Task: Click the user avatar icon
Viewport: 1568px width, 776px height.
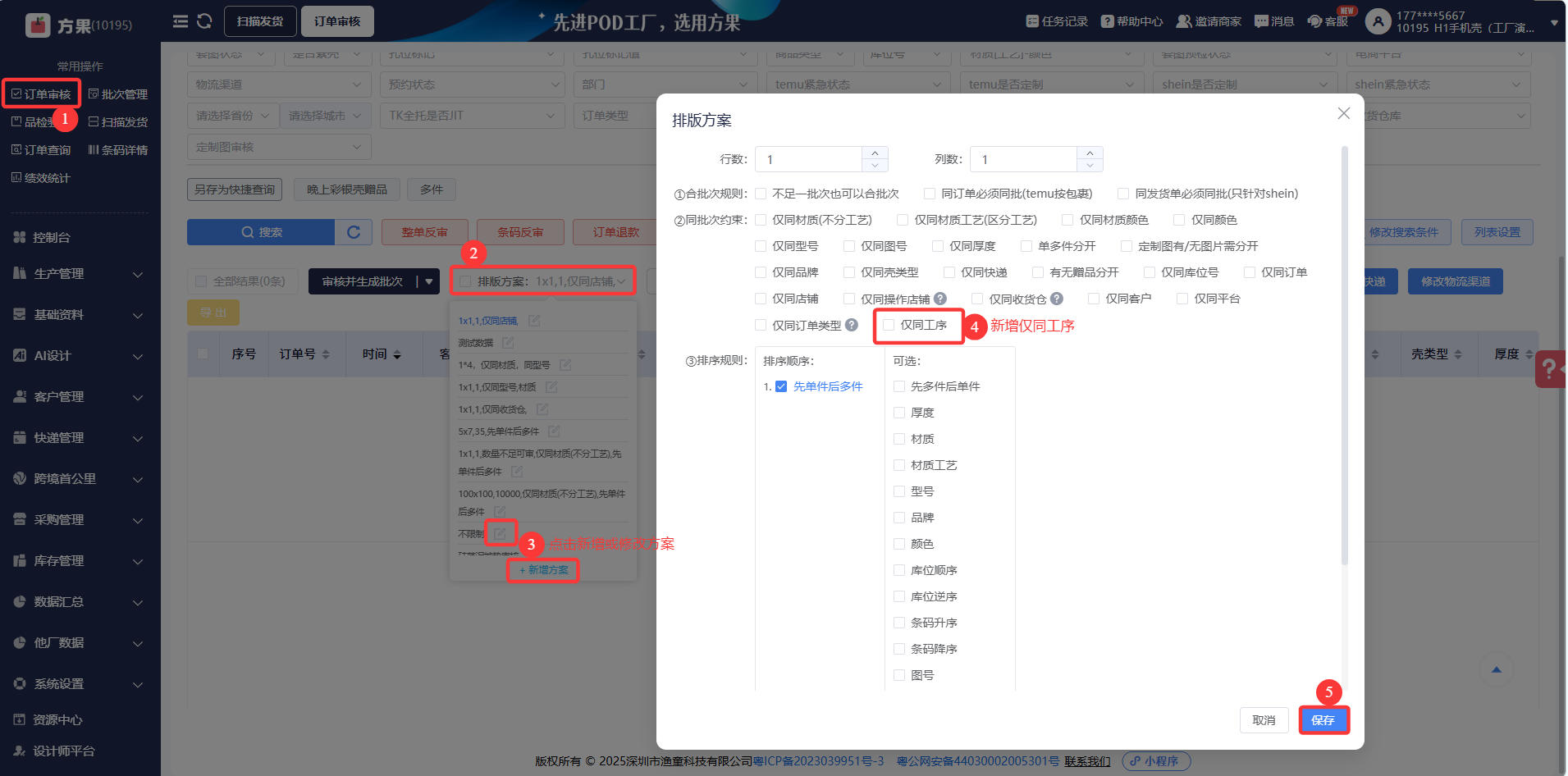Action: [x=1378, y=21]
